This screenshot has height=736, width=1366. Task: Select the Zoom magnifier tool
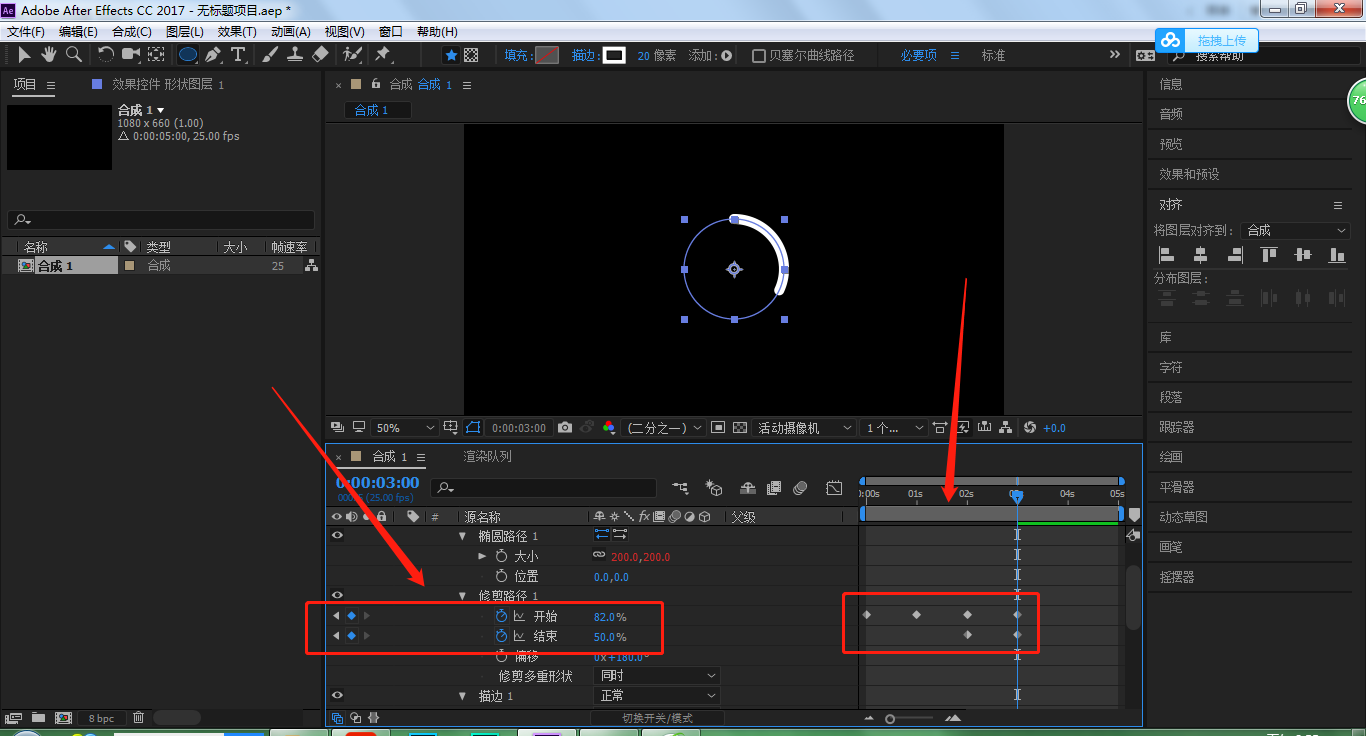pos(73,55)
